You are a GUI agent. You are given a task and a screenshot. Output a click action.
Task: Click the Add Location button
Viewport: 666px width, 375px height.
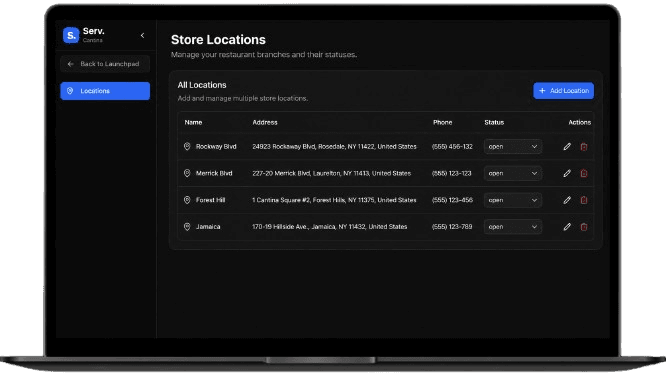point(563,90)
